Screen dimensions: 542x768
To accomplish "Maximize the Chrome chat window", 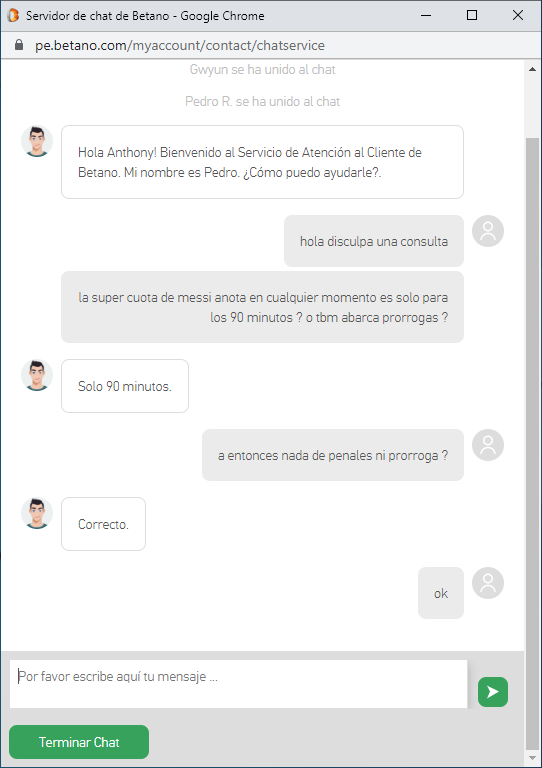I will click(x=472, y=15).
